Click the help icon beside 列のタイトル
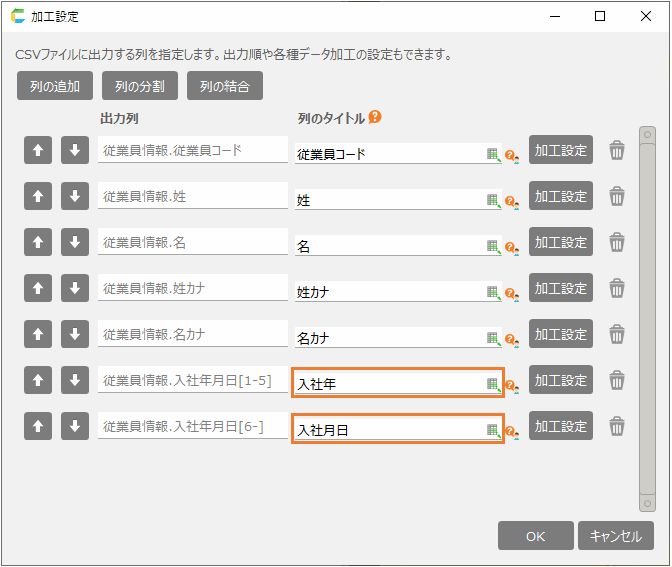This screenshot has width=672, height=567. pos(375,117)
